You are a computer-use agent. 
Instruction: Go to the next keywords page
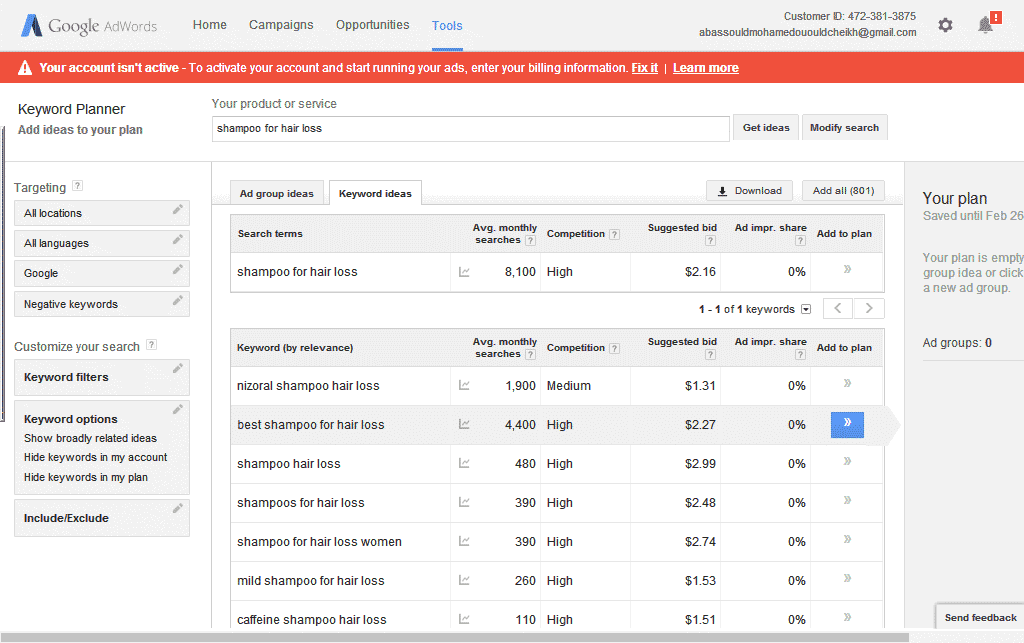tap(869, 309)
